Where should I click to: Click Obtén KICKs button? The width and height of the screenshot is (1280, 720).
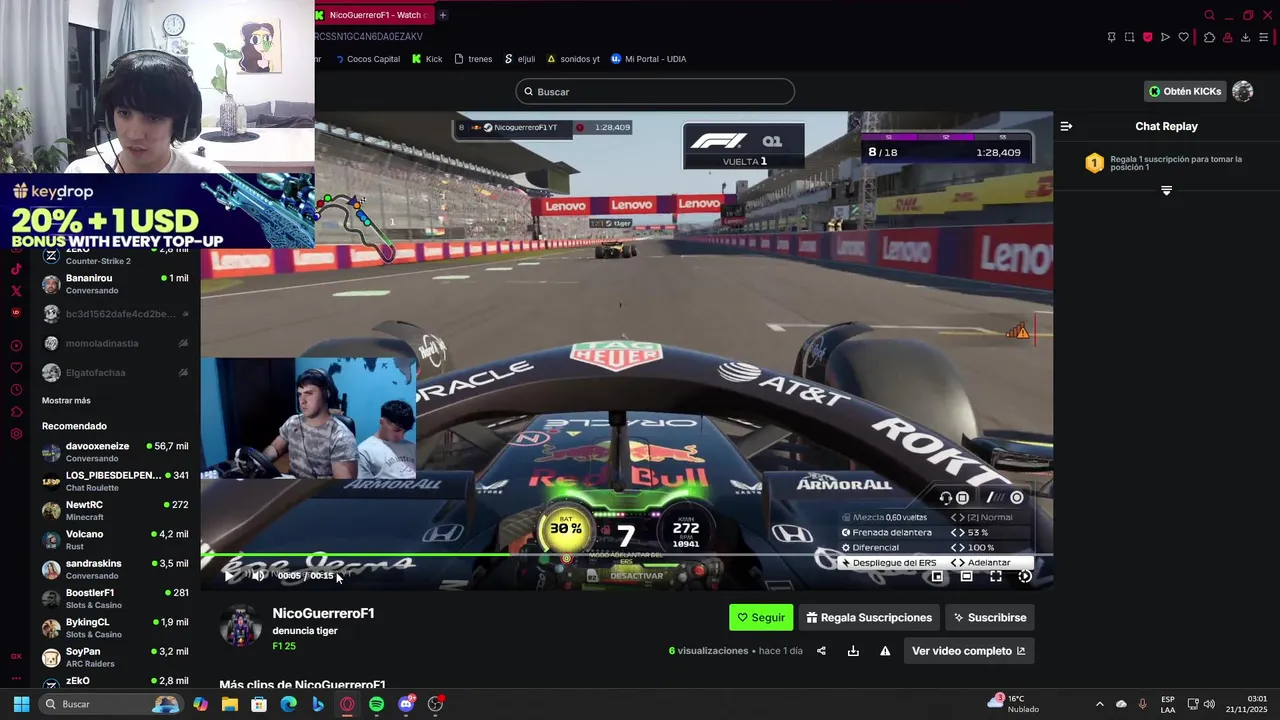(1186, 91)
